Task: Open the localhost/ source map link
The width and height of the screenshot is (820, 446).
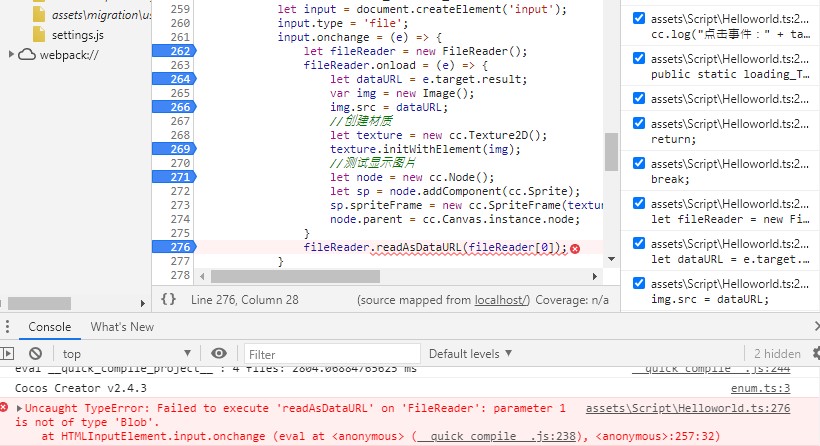Action: tap(502, 300)
